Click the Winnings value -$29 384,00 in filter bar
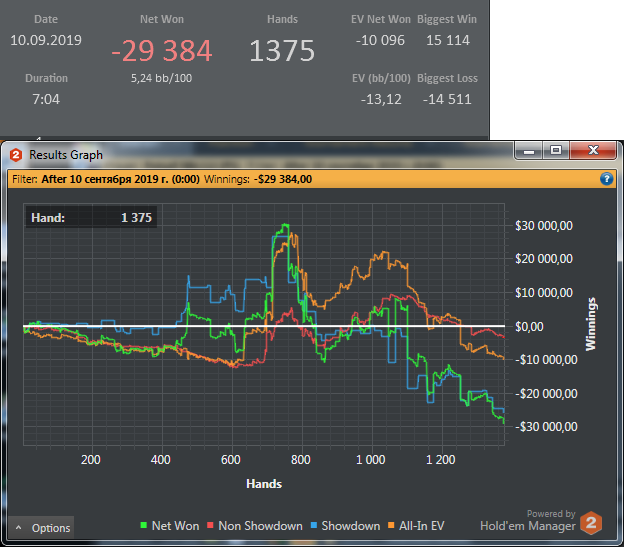 pos(283,179)
